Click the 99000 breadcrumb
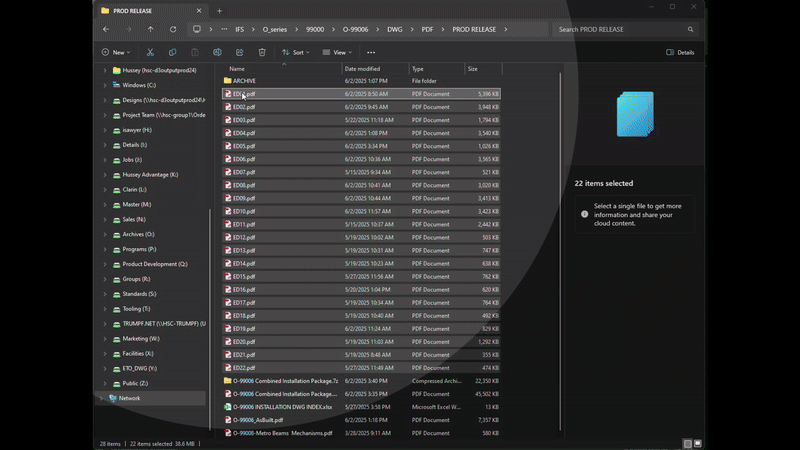Image resolution: width=800 pixels, height=450 pixels. pos(315,29)
